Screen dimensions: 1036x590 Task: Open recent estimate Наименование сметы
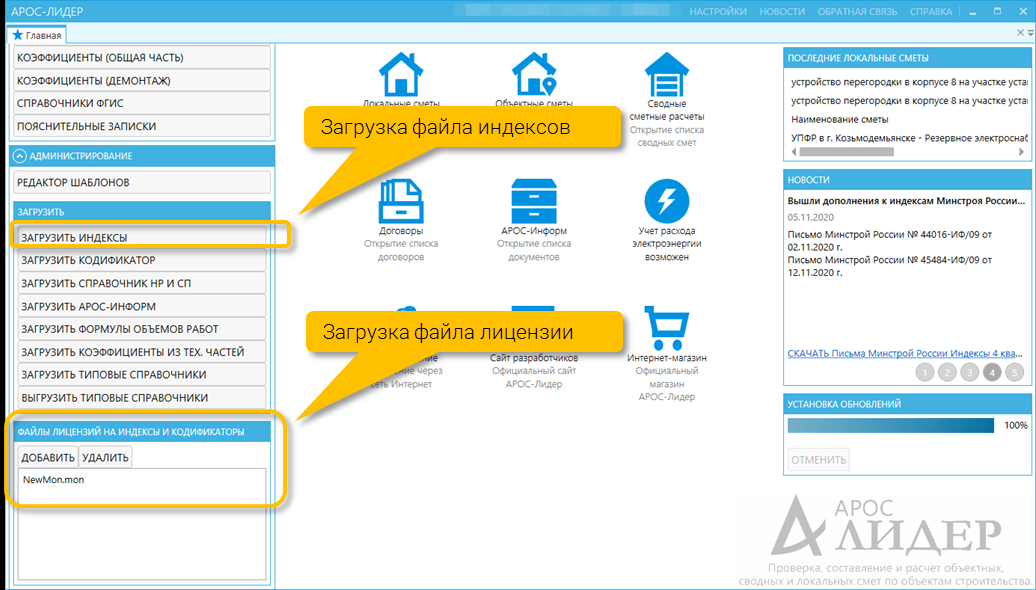pos(840,120)
